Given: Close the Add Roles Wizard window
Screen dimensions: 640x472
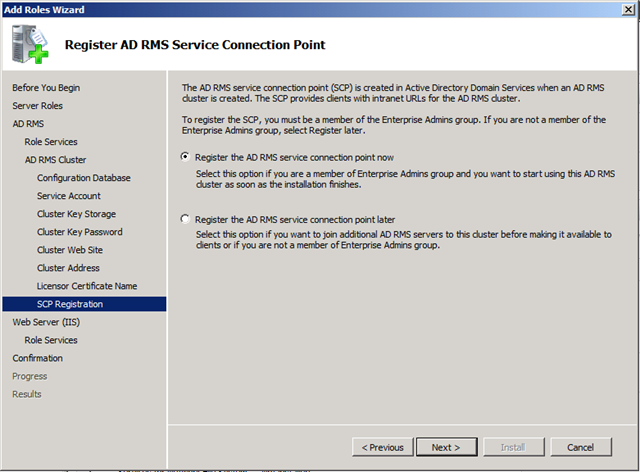Looking at the screenshot, I should click(x=628, y=9).
